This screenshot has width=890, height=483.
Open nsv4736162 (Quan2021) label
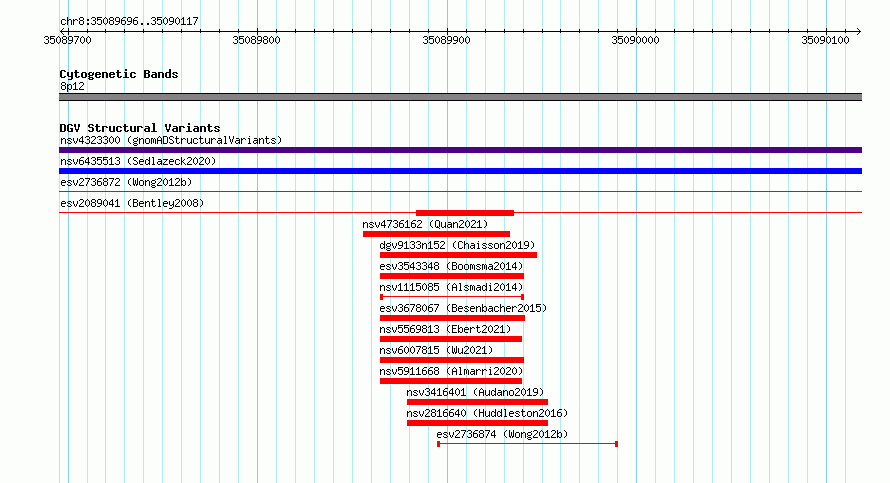click(425, 224)
